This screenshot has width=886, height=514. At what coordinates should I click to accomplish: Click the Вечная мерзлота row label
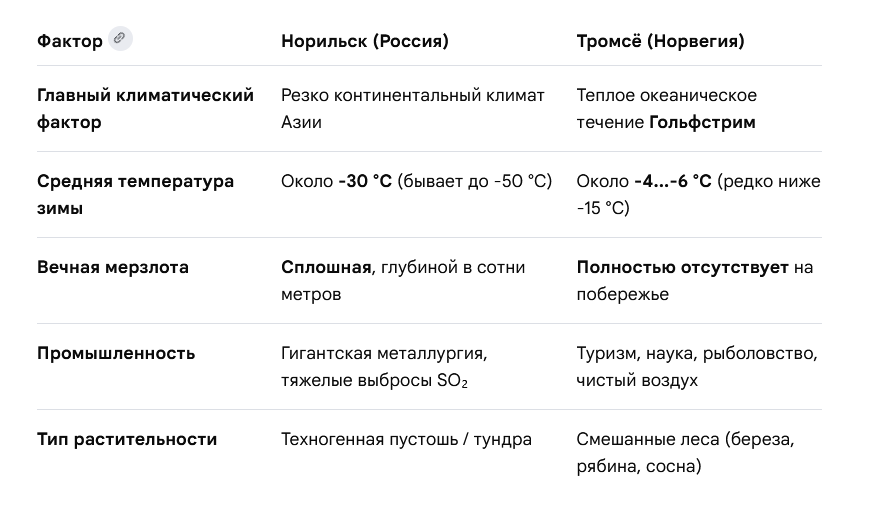tap(113, 267)
